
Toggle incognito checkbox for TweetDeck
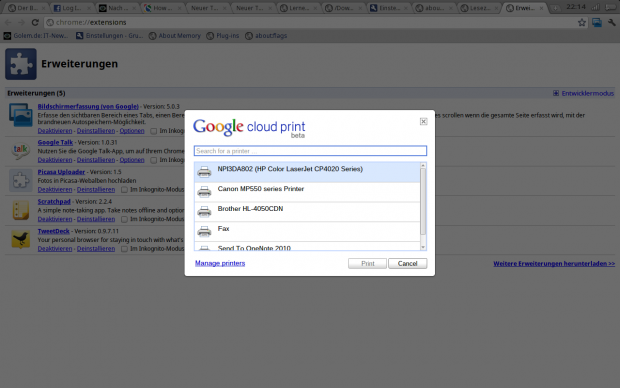pos(124,249)
